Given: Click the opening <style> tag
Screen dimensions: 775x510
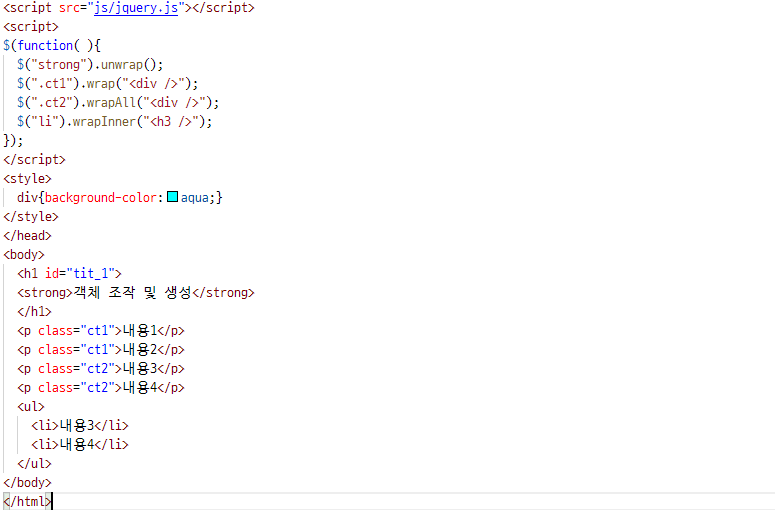Looking at the screenshot, I should coord(27,178).
